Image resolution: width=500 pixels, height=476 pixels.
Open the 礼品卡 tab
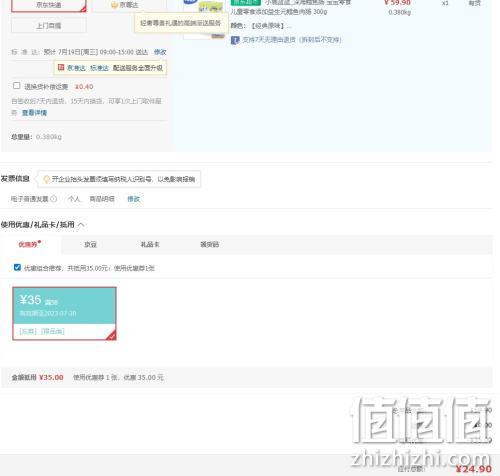[x=150, y=245]
